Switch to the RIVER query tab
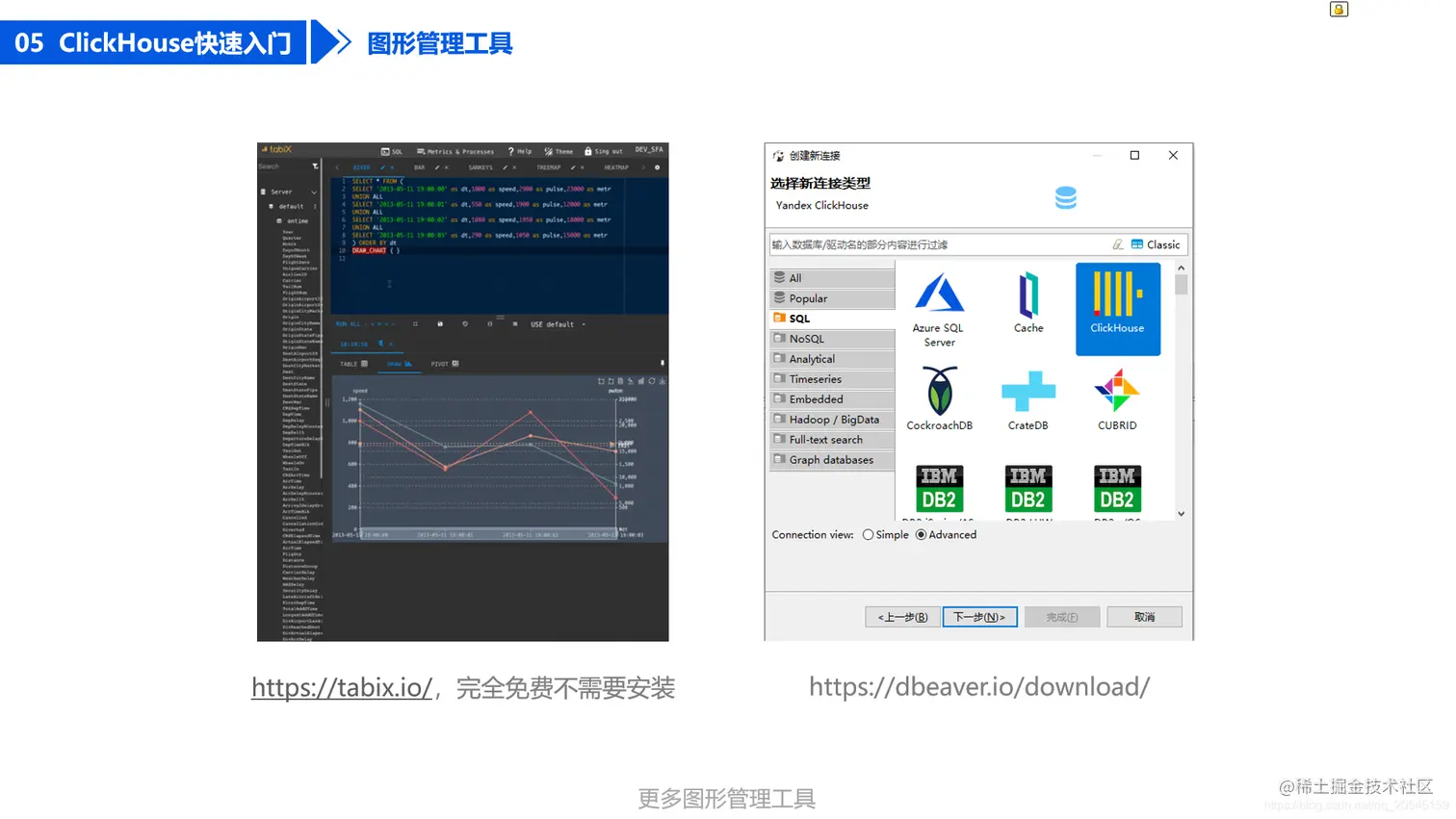 tap(361, 167)
